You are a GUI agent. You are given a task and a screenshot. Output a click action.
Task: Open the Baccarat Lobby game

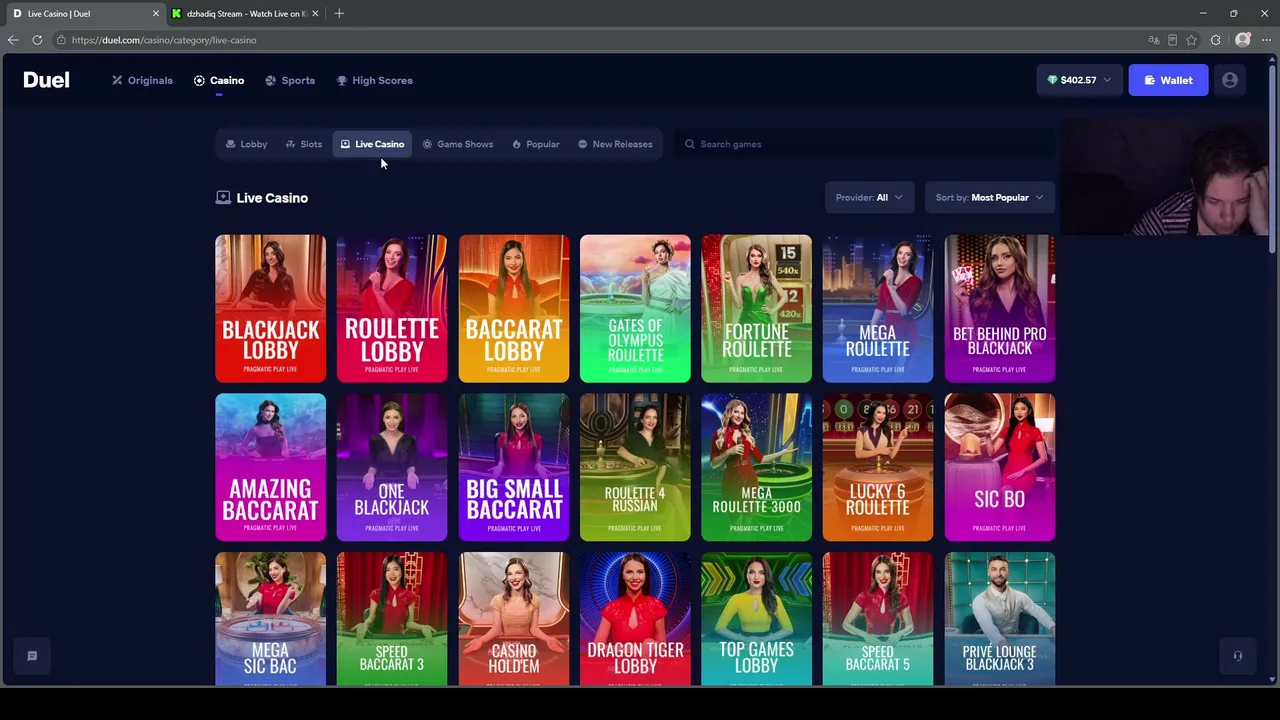tap(514, 308)
